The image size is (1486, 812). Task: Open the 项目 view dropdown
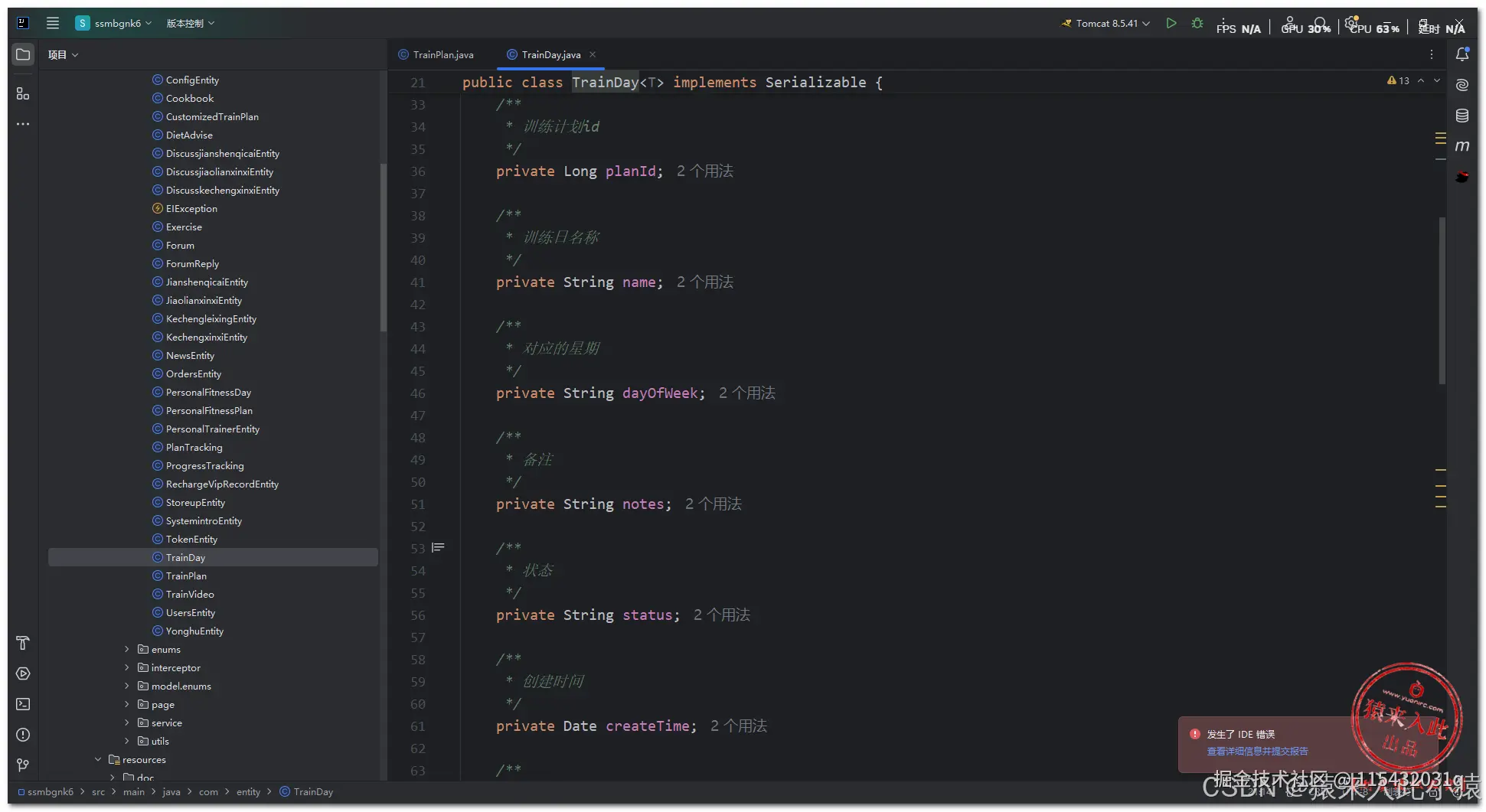click(x=63, y=54)
